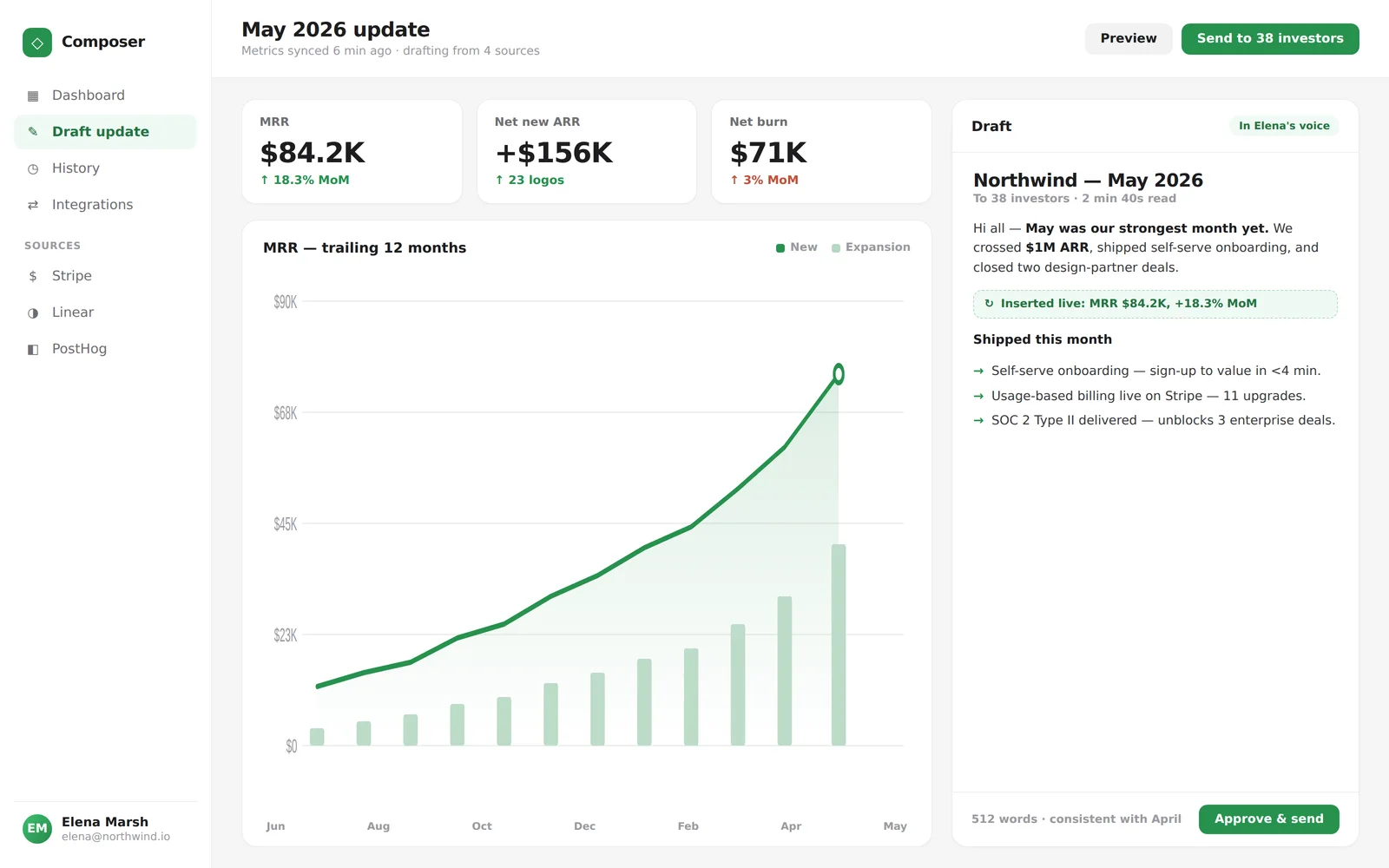This screenshot has width=1389, height=868.
Task: Click the Dashboard grid icon
Action: (x=33, y=95)
